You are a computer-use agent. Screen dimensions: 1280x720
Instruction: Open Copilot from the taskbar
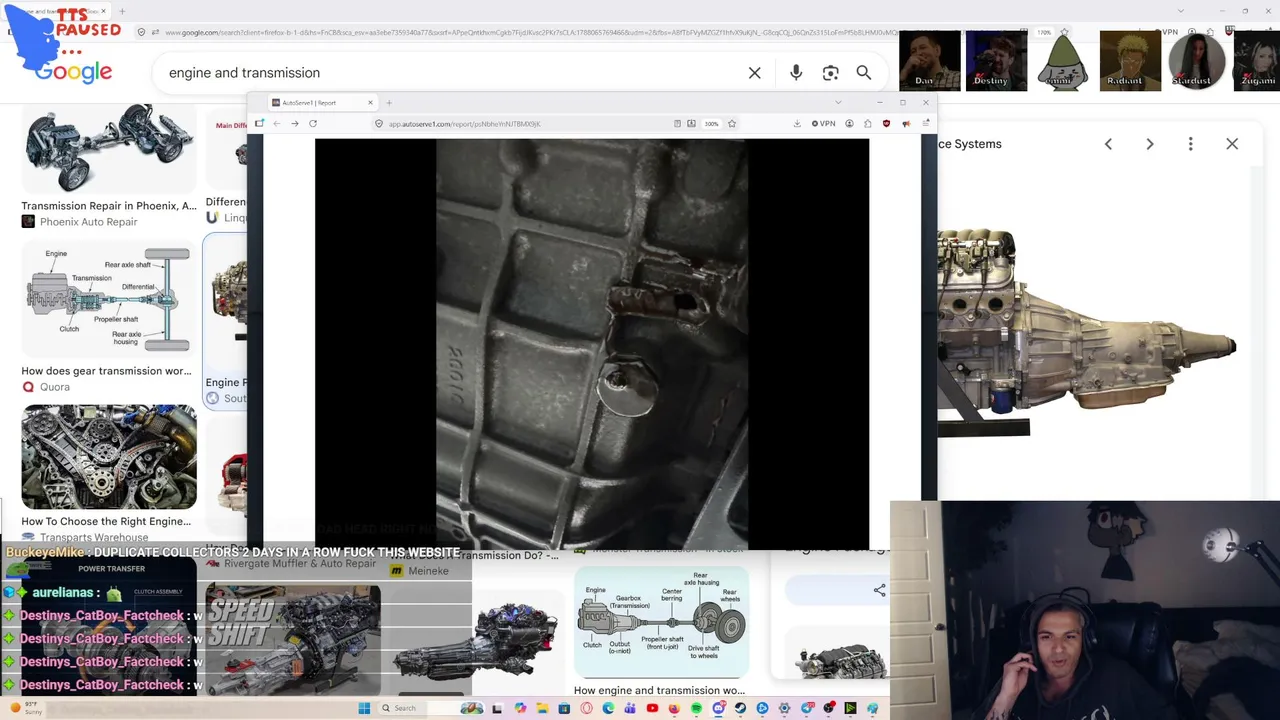[520, 708]
